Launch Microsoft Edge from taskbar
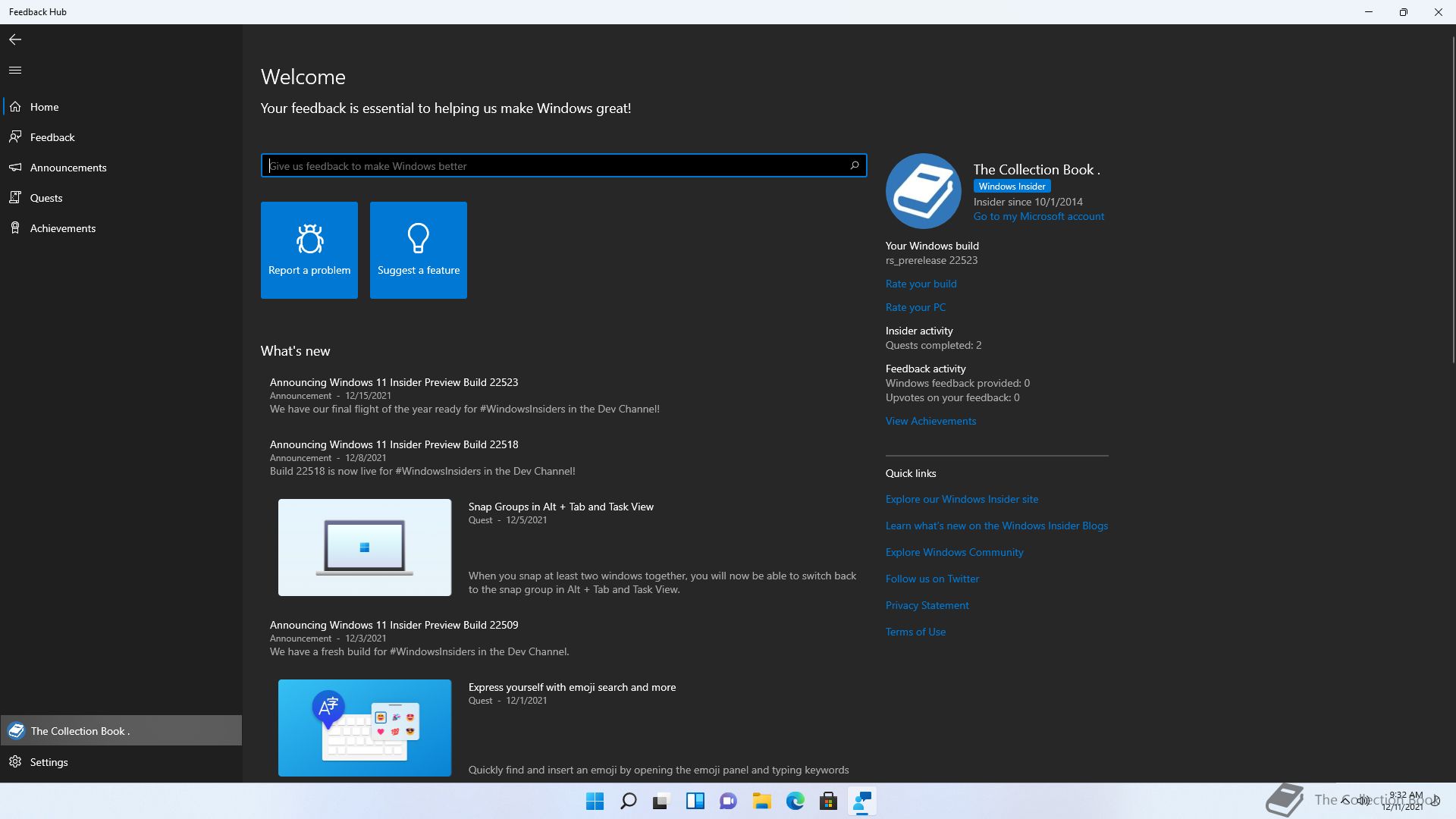Screen dimensions: 1456x819 tap(795, 801)
